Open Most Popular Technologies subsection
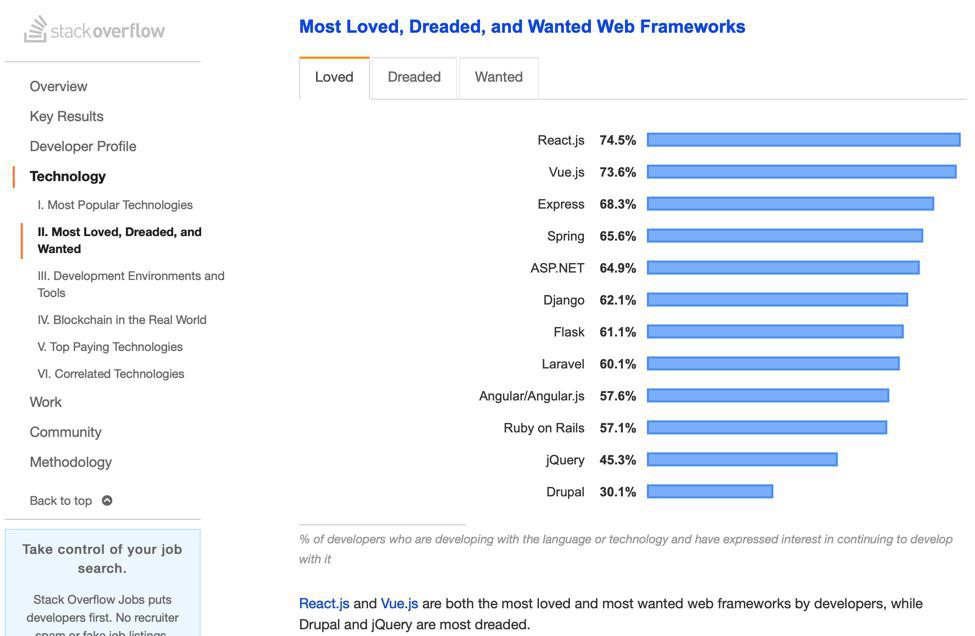The height and width of the screenshot is (636, 975). coord(115,205)
